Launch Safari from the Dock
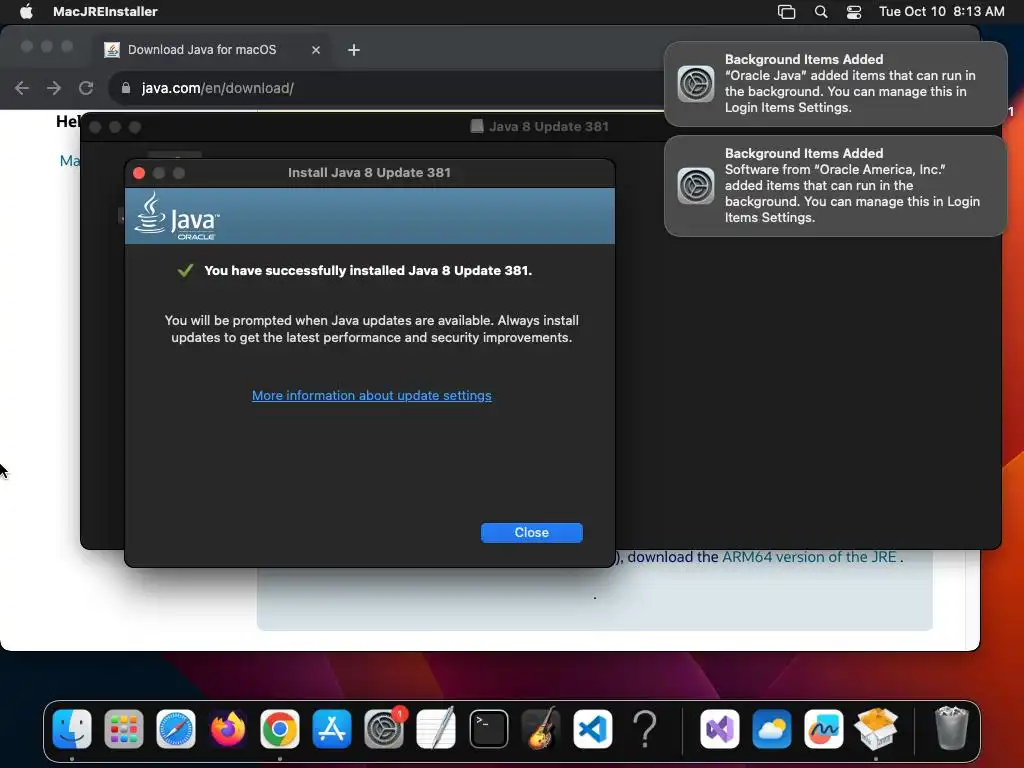 (x=176, y=729)
